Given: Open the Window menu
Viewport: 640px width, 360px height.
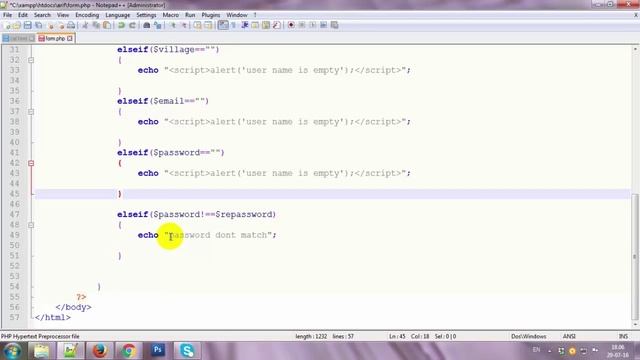Looking at the screenshot, I should pos(237,15).
